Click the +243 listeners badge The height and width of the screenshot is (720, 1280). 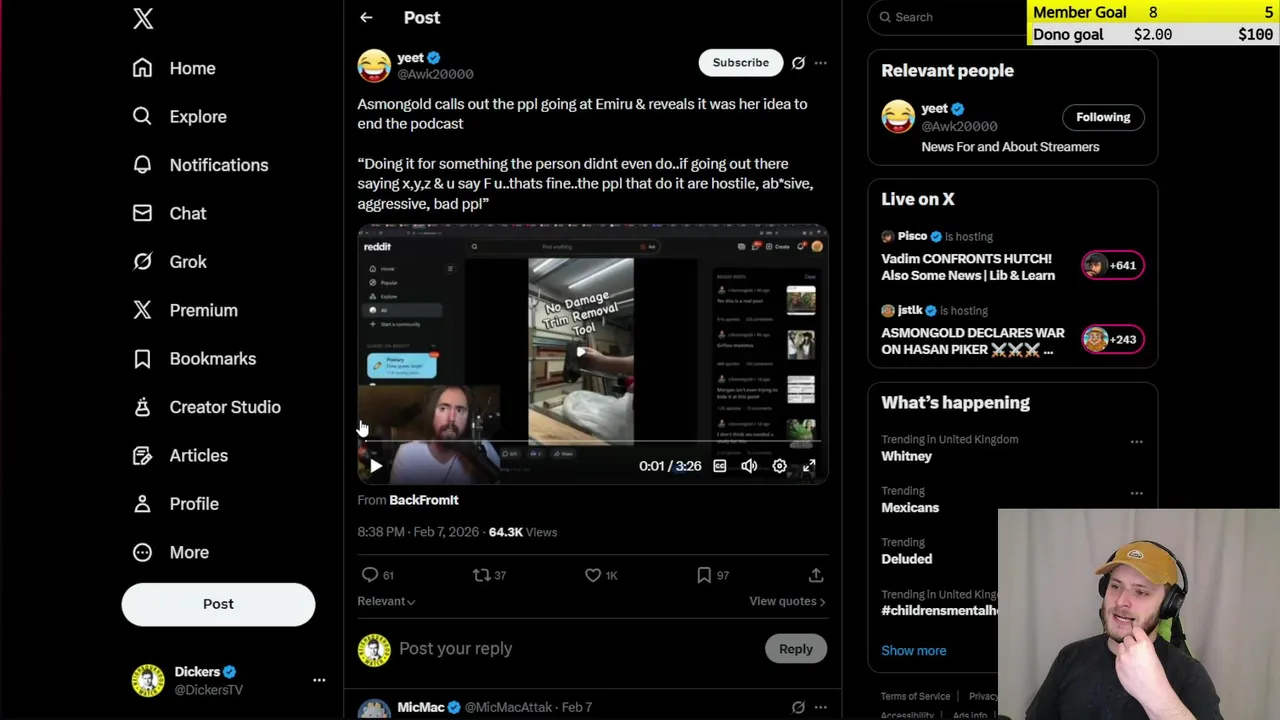[x=1112, y=339]
